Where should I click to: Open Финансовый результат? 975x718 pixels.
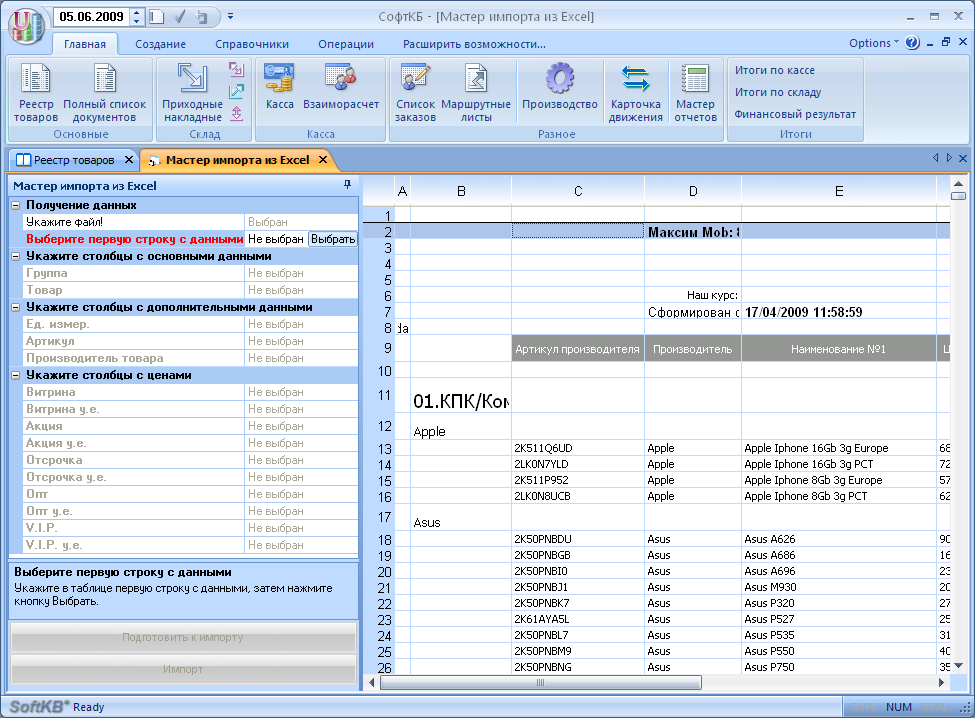795,114
